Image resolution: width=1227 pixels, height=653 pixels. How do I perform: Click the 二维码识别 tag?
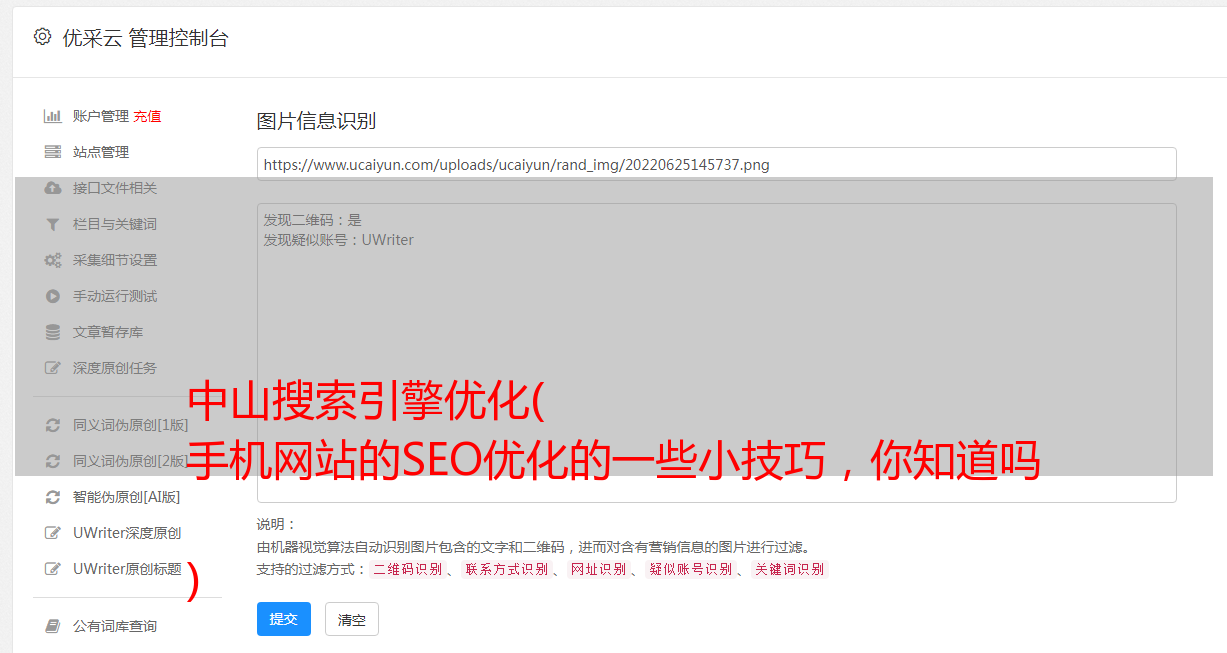[407, 570]
